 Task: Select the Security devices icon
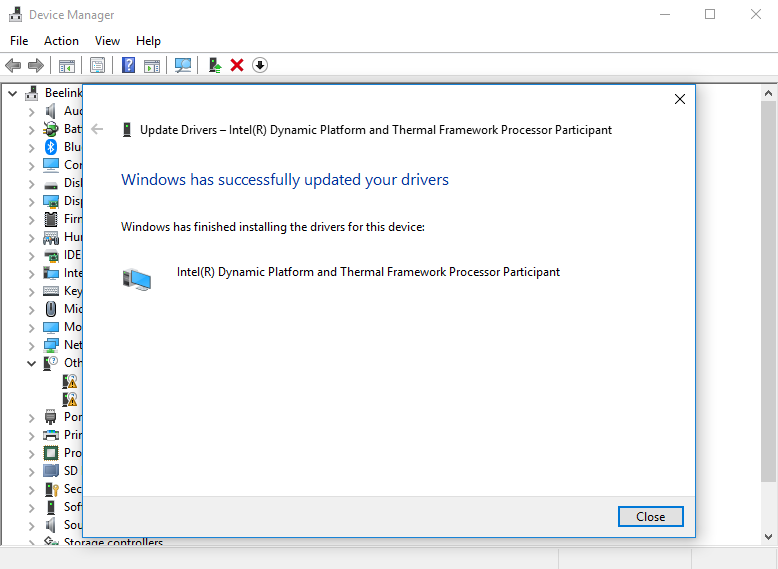pos(52,489)
